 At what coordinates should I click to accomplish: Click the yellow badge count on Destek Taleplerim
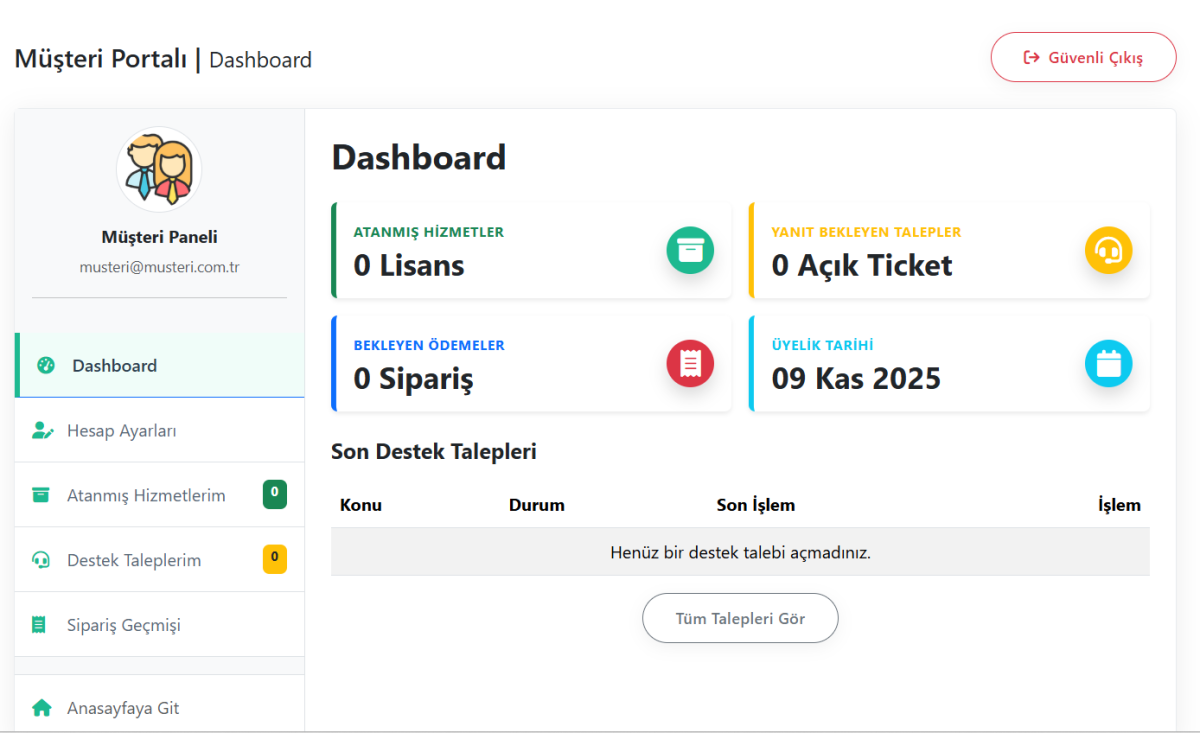(275, 559)
